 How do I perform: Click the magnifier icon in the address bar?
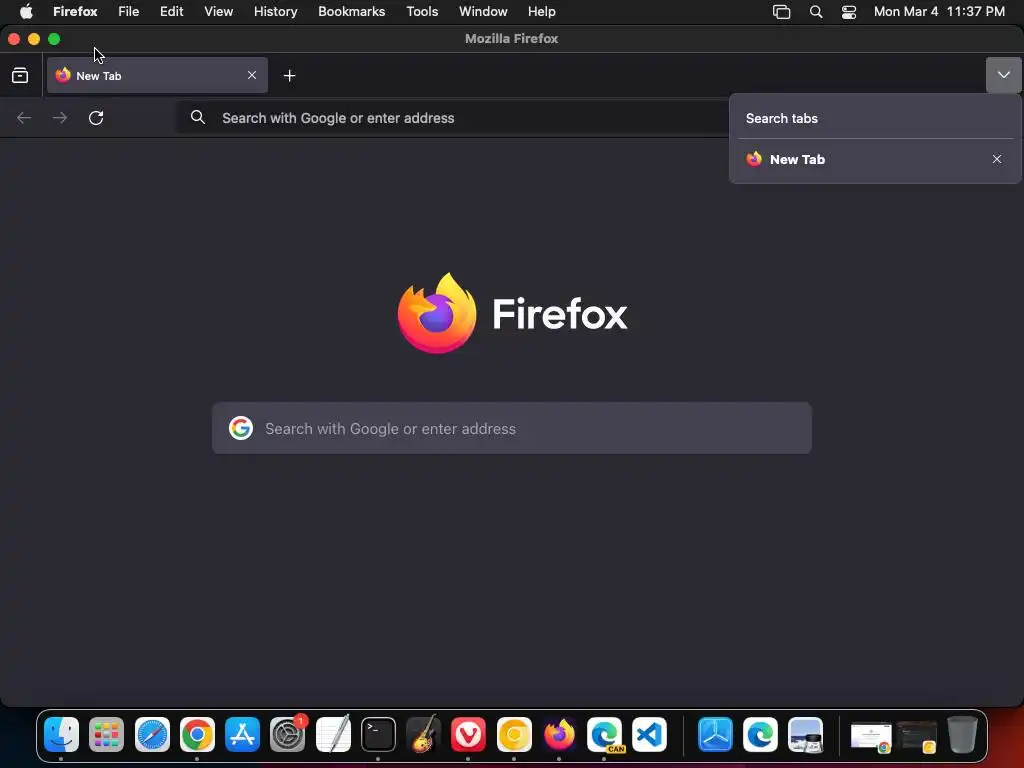tap(198, 118)
